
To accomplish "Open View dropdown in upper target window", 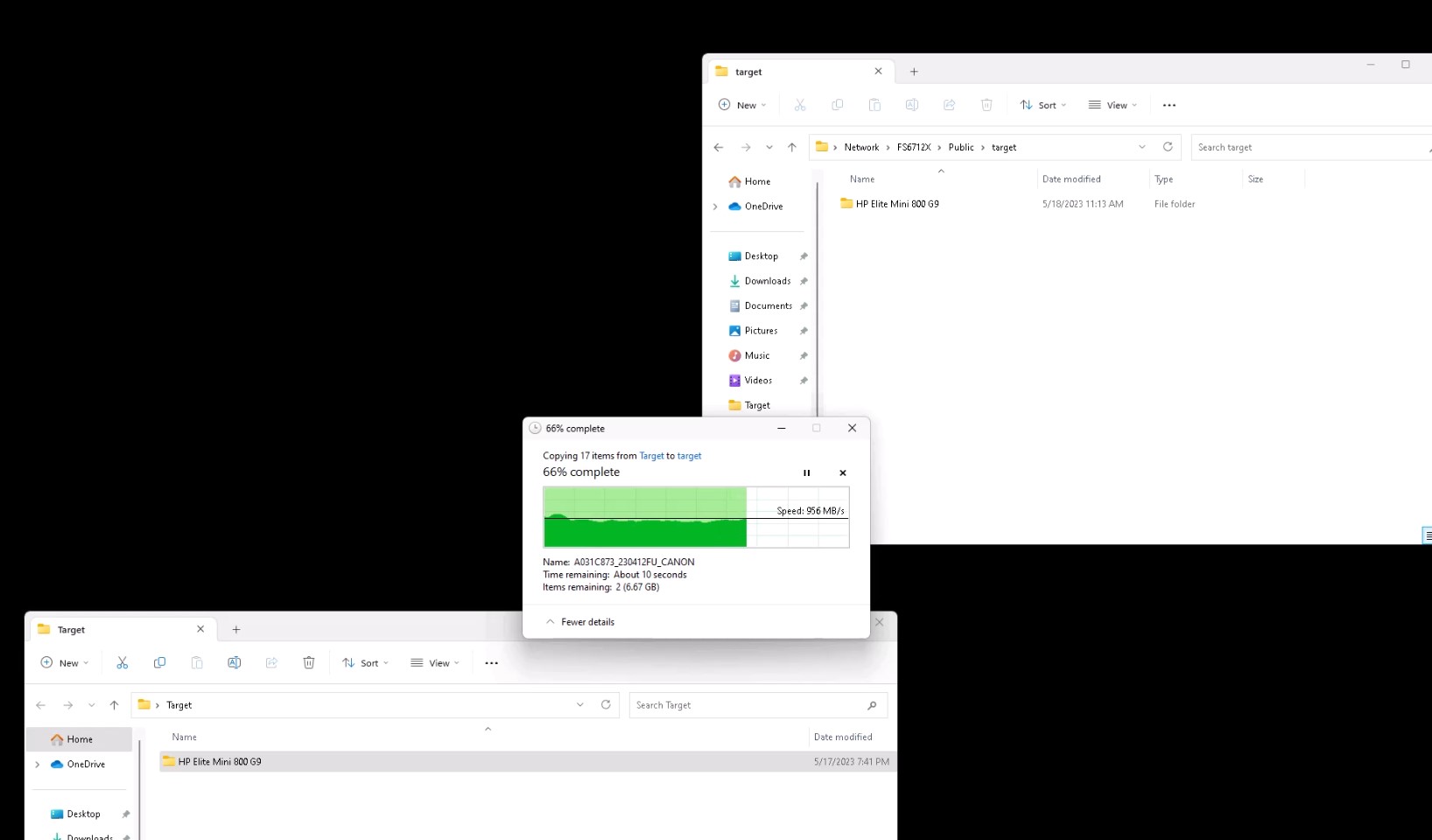I will coord(1113,105).
